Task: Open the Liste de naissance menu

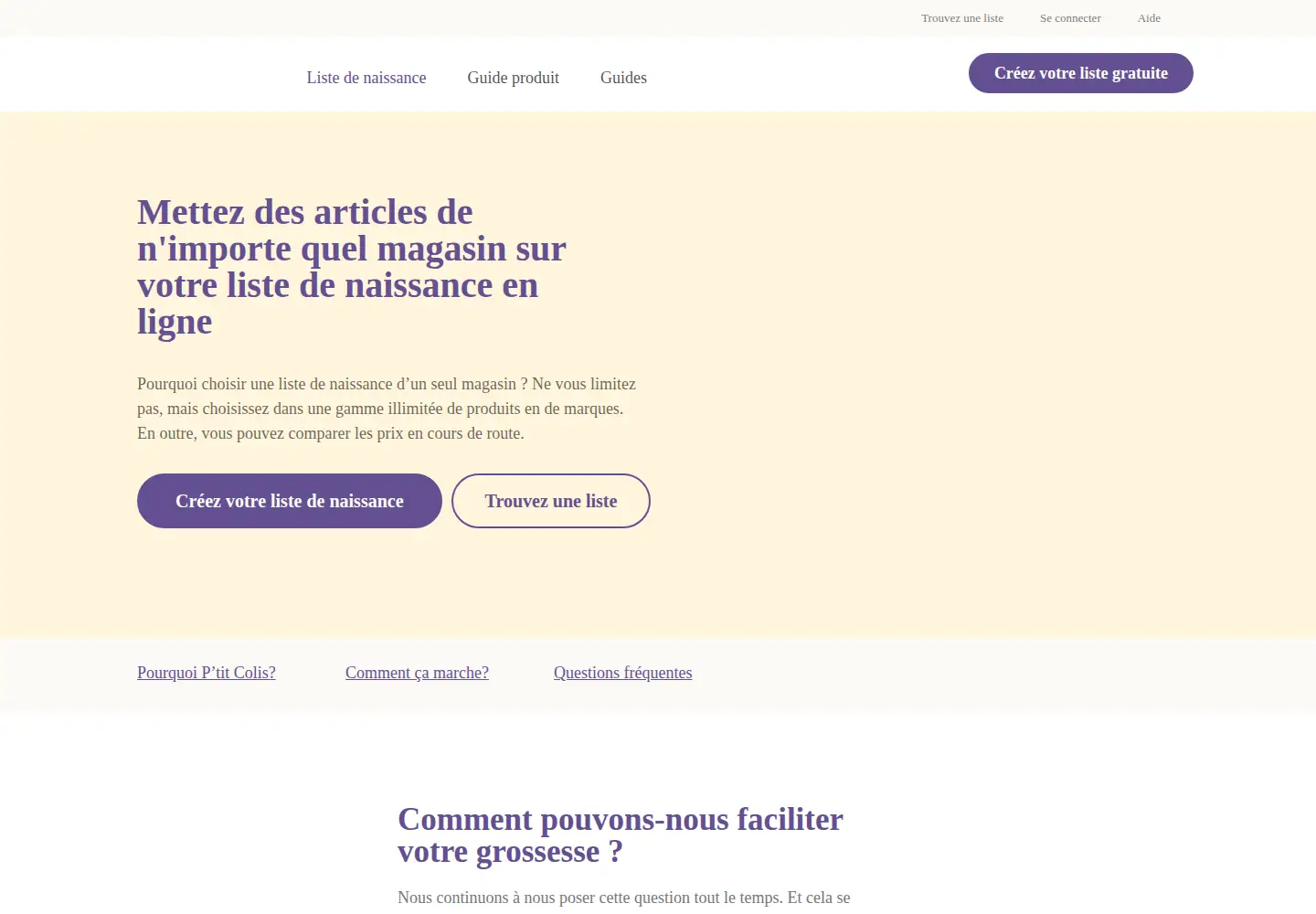Action: (x=366, y=78)
